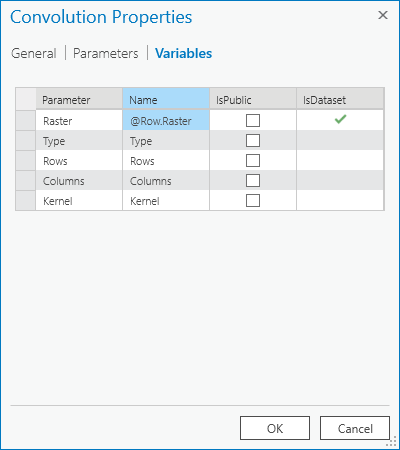Image resolution: width=400 pixels, height=450 pixels.
Task: Enable IsPublic checkbox for Raster
Action: (x=253, y=120)
